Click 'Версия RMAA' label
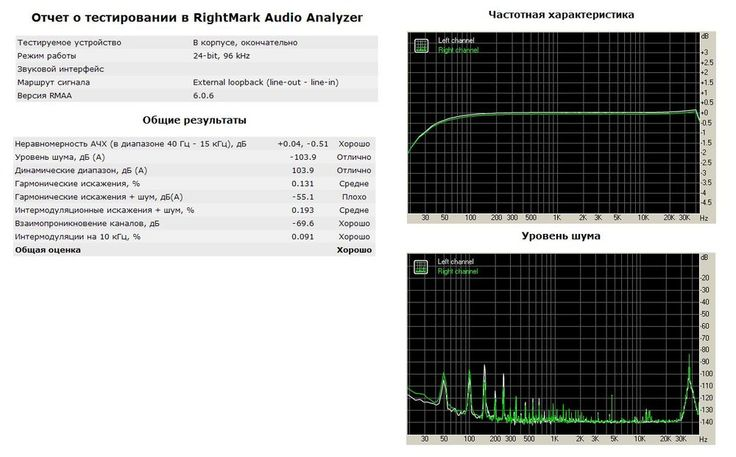Image resolution: width=736 pixels, height=457 pixels. [45, 95]
